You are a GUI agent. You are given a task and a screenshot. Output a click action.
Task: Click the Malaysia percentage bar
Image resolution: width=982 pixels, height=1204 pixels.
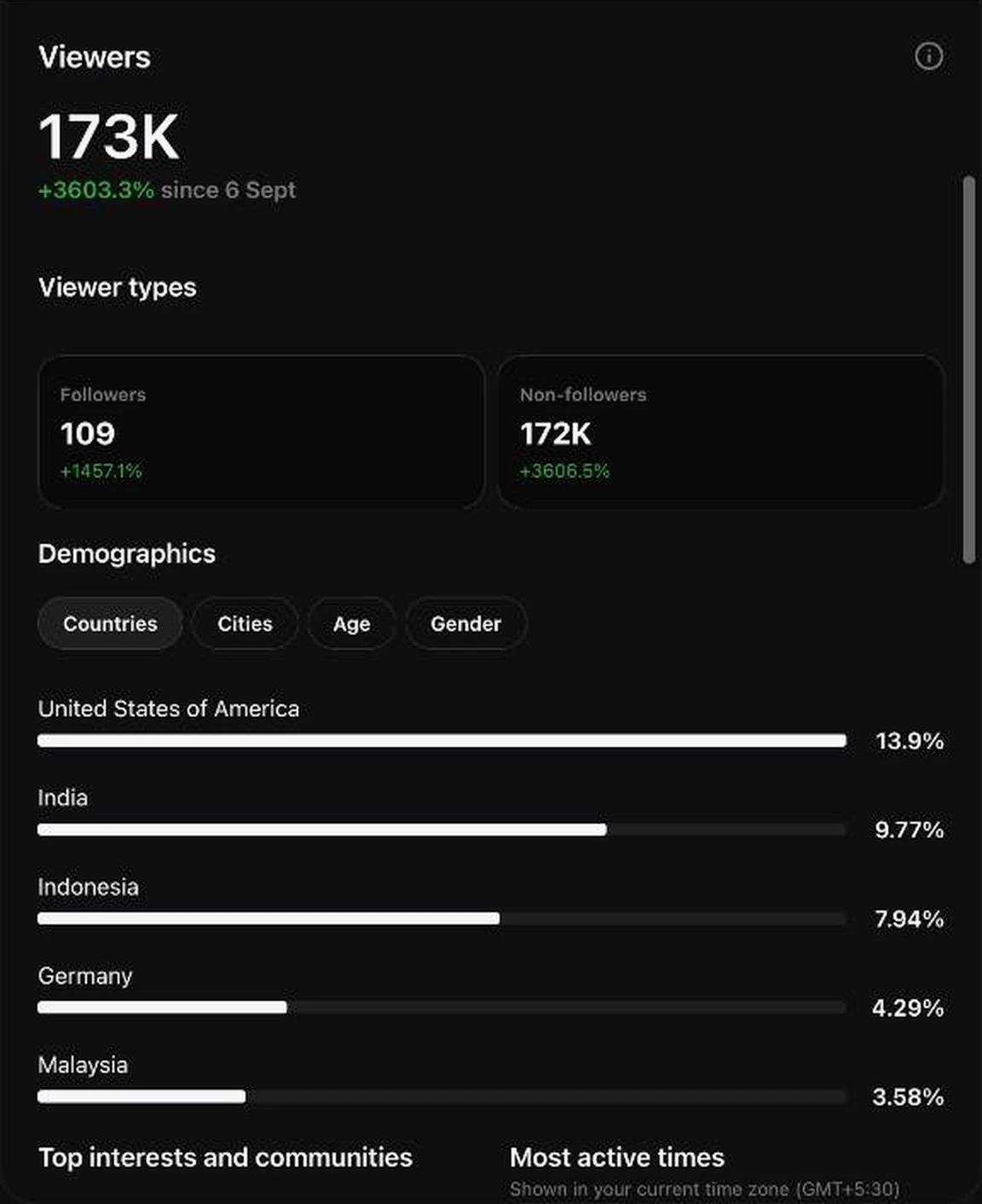click(442, 1097)
